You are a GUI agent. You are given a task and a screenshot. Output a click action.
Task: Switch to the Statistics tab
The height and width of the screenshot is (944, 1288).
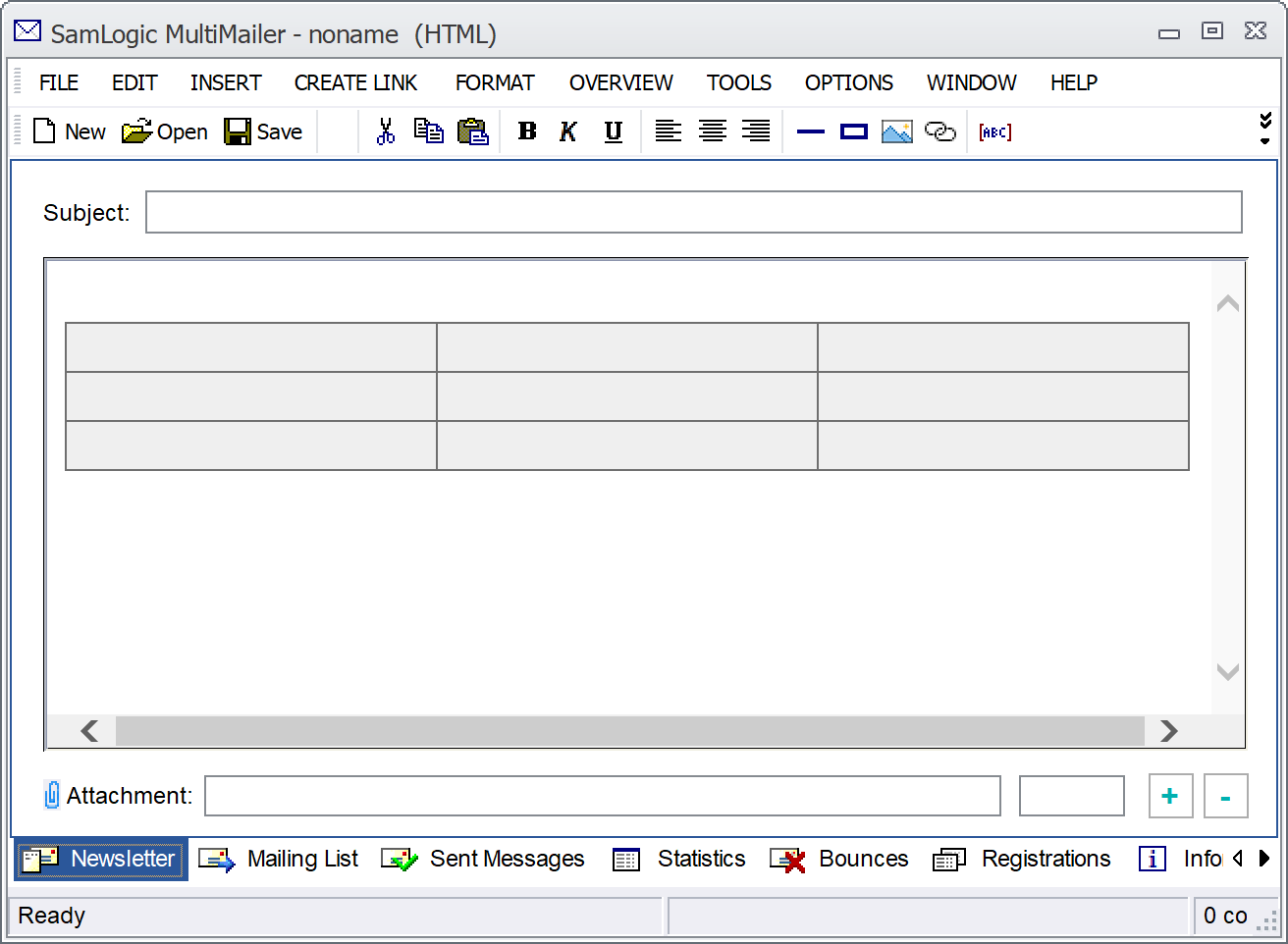point(679,860)
